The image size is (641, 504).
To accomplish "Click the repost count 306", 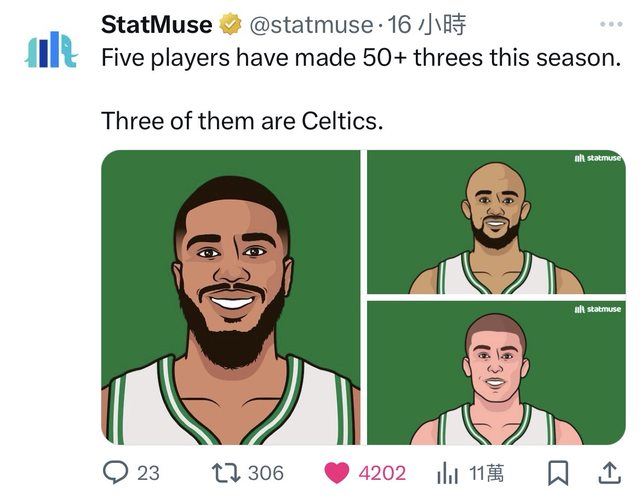I will click(x=265, y=473).
